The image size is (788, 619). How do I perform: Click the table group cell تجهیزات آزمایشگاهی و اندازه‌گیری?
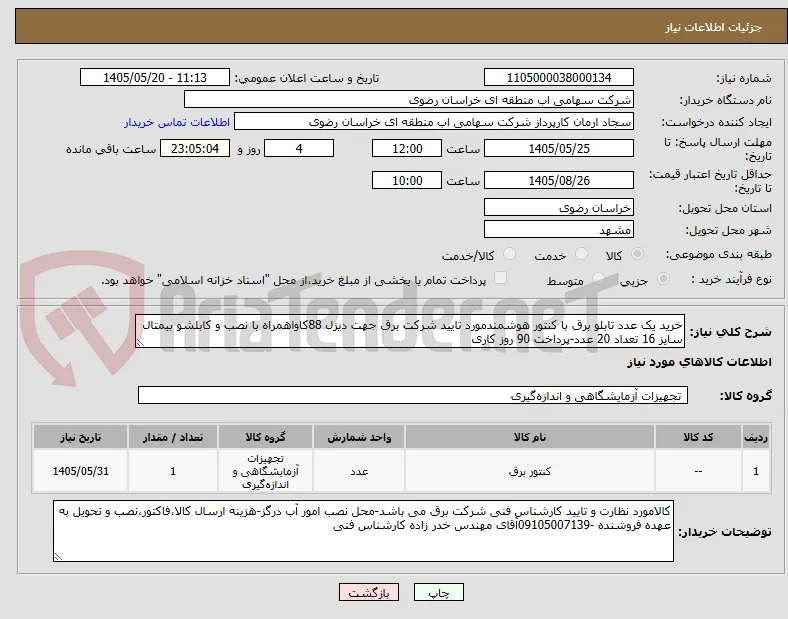(x=265, y=471)
